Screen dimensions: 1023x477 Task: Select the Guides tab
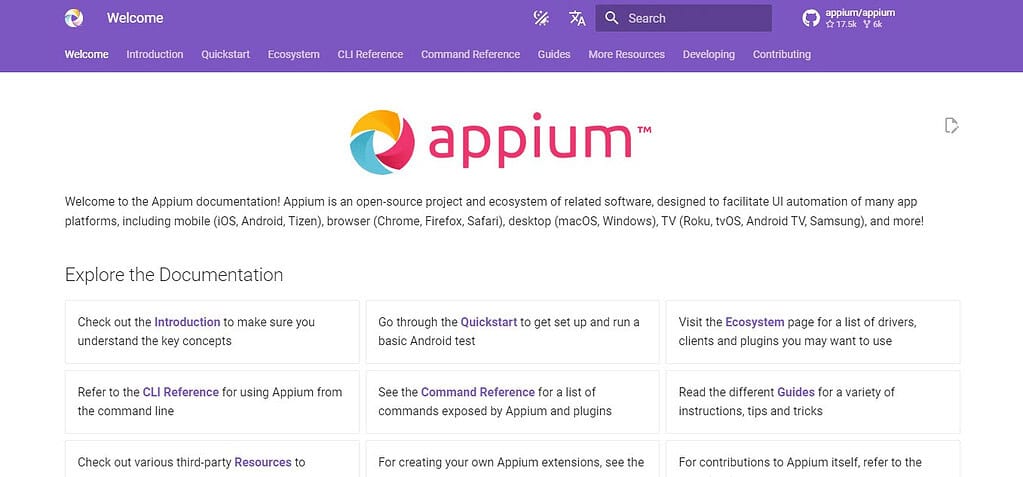[554, 55]
